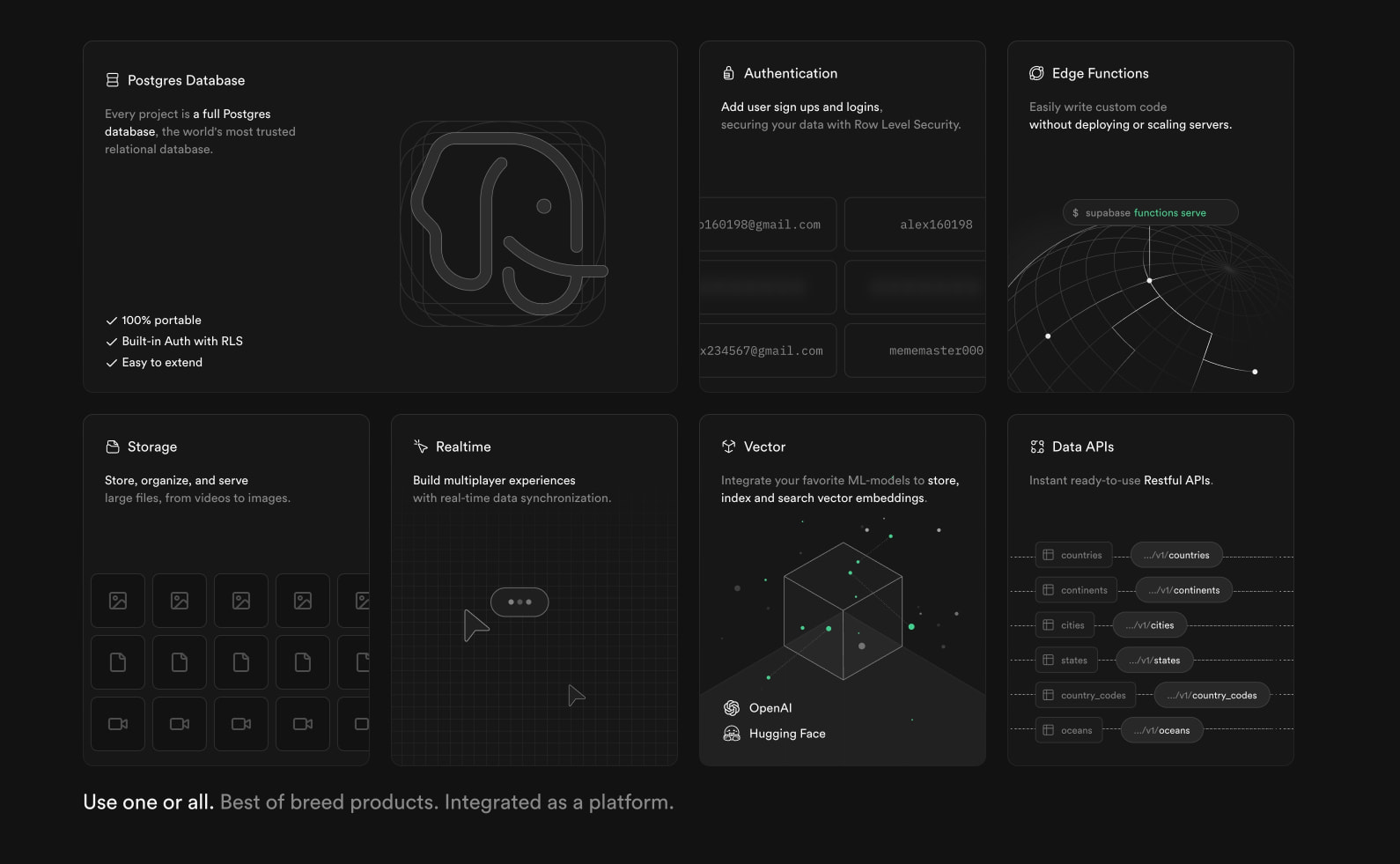
Task: Select the .../v1/states endpoint pill
Action: (x=1154, y=660)
